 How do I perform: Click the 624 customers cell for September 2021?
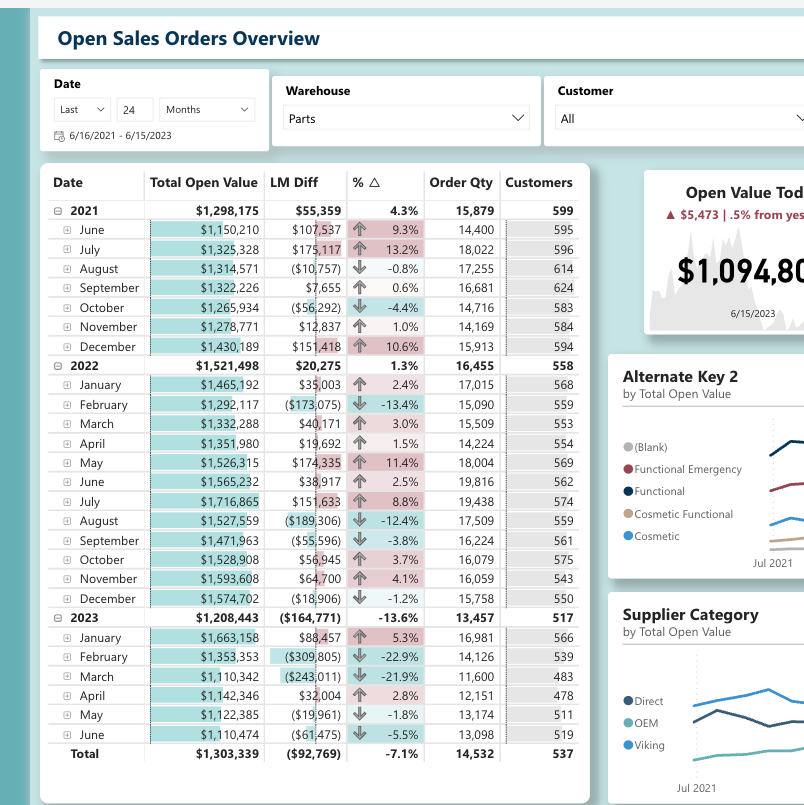click(x=563, y=288)
